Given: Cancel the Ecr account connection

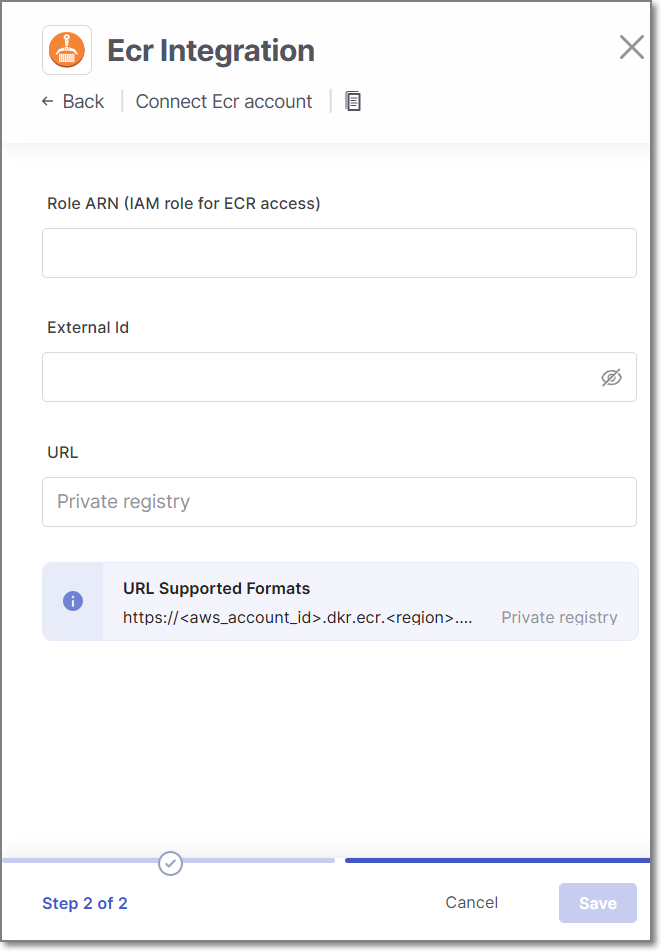Looking at the screenshot, I should pyautogui.click(x=471, y=902).
